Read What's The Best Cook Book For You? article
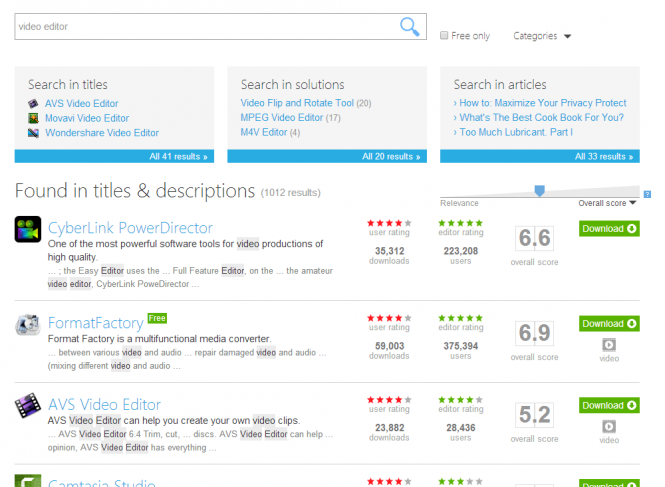Screen dimensions: 665x487 [542, 118]
